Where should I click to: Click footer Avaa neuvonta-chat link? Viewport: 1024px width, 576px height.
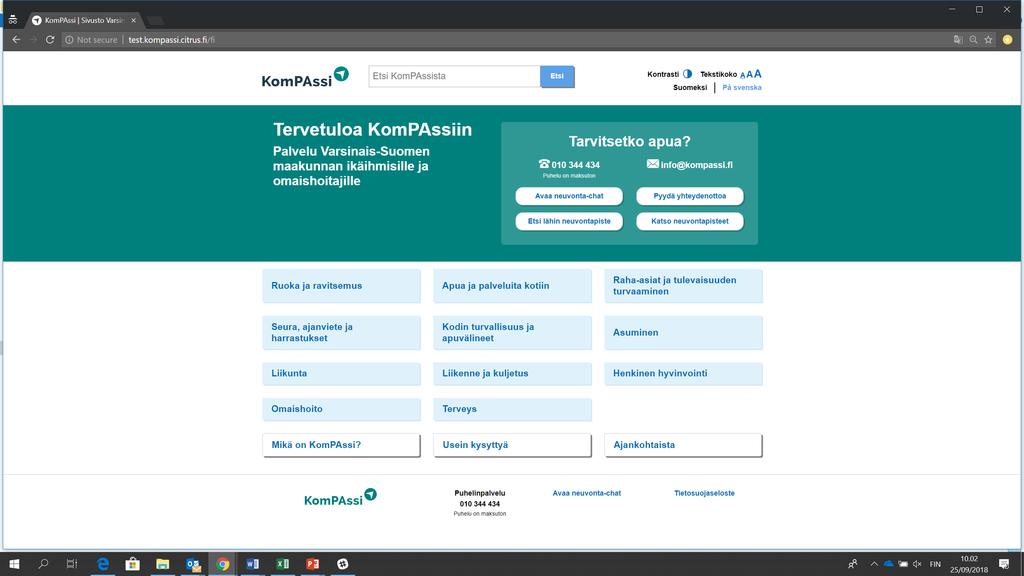point(586,493)
